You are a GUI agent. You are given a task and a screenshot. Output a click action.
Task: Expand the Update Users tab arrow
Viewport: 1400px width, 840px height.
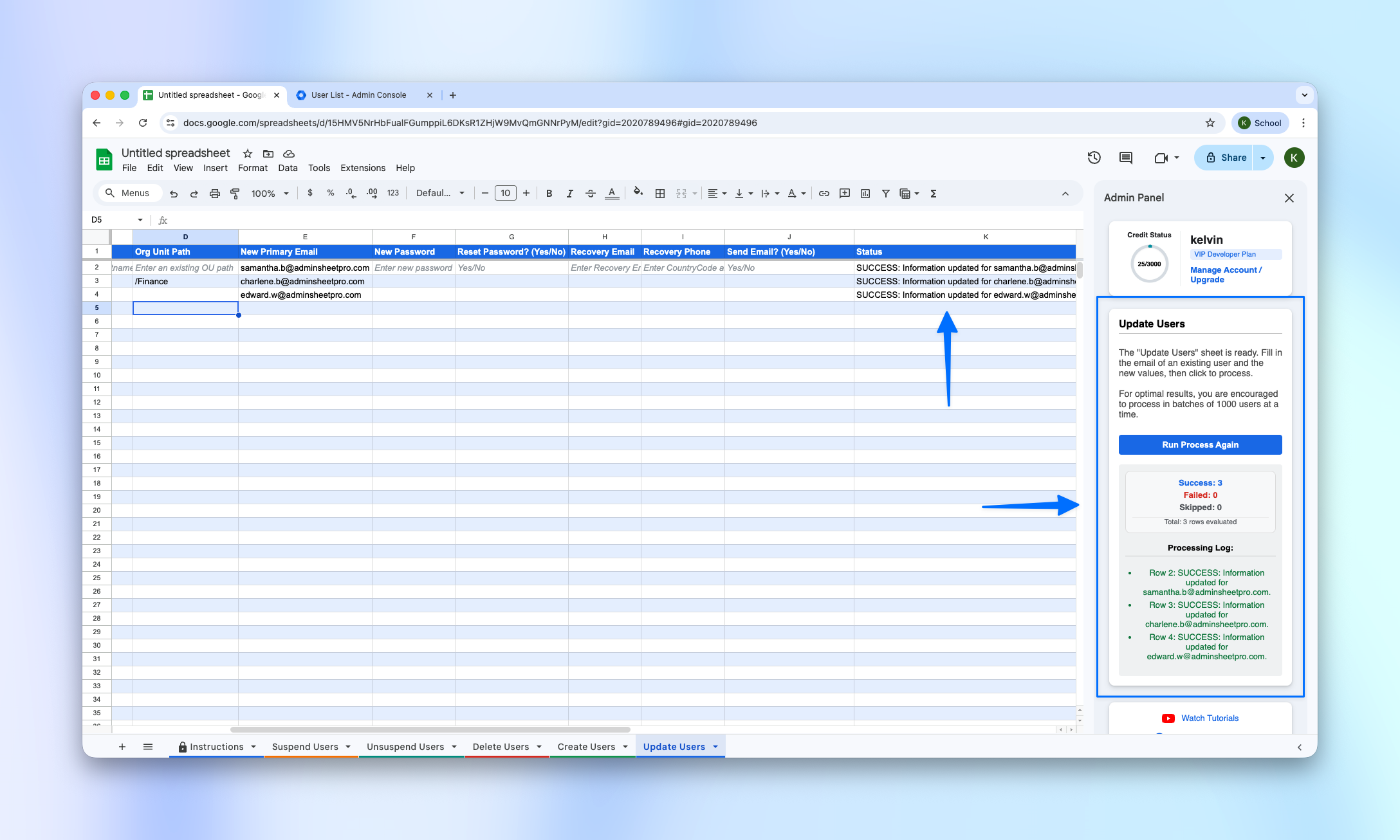[715, 747]
